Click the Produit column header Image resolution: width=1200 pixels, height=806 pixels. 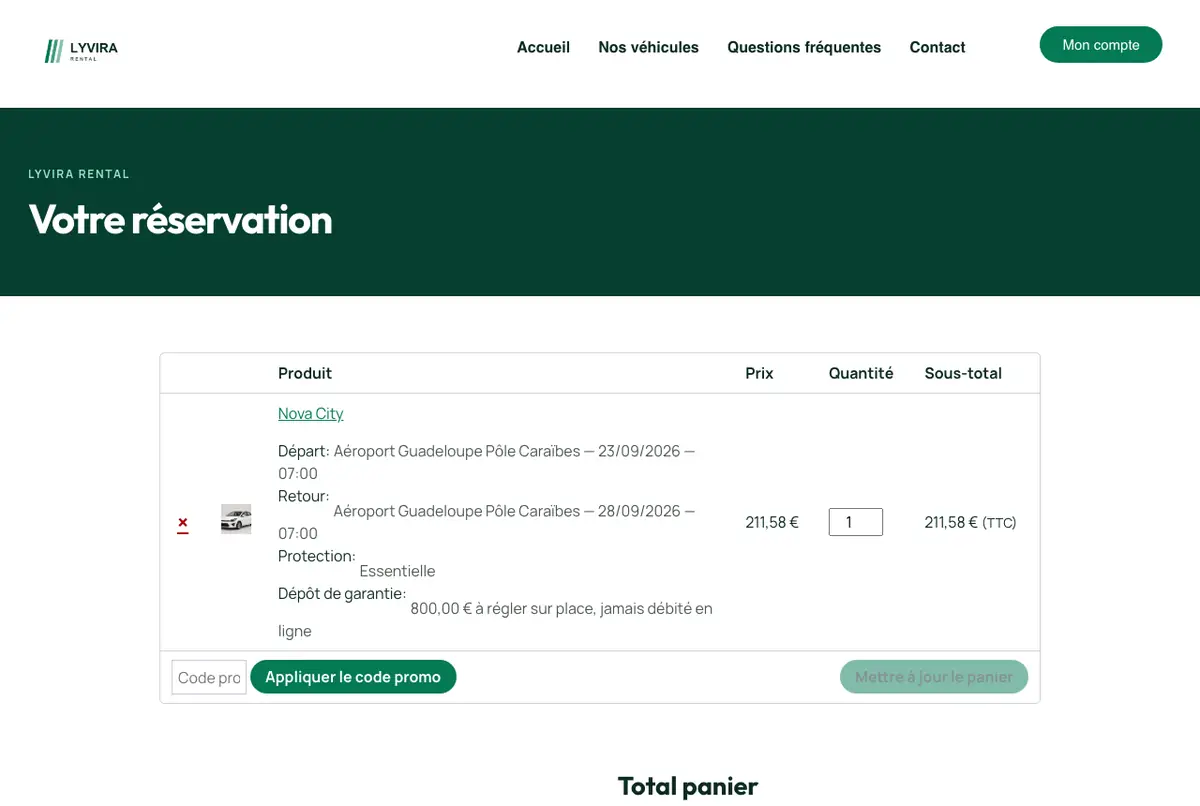305,373
